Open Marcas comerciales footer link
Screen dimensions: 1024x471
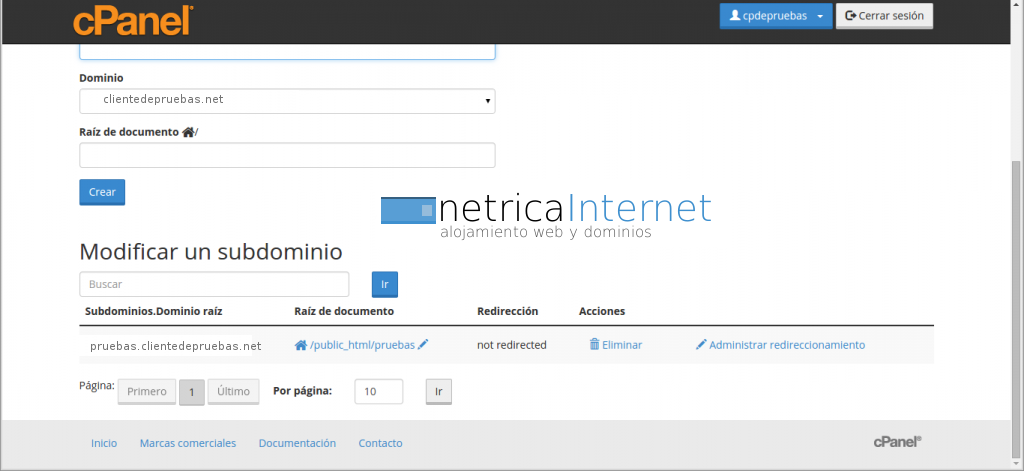[x=188, y=443]
